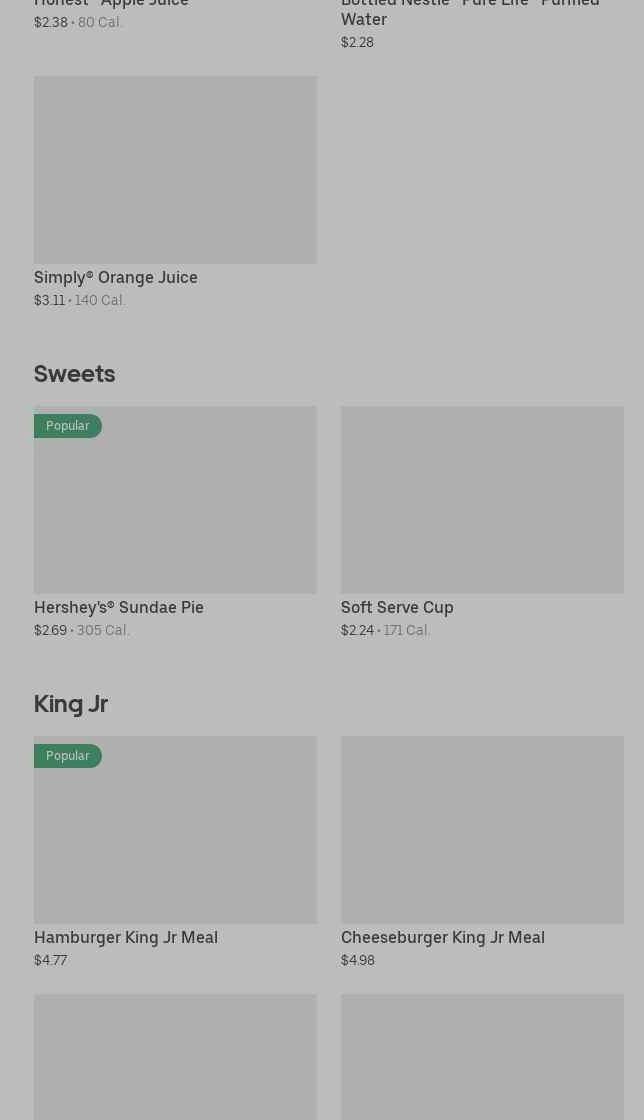
Task: Choose the Soft Serve Cup name
Action: click(x=397, y=607)
